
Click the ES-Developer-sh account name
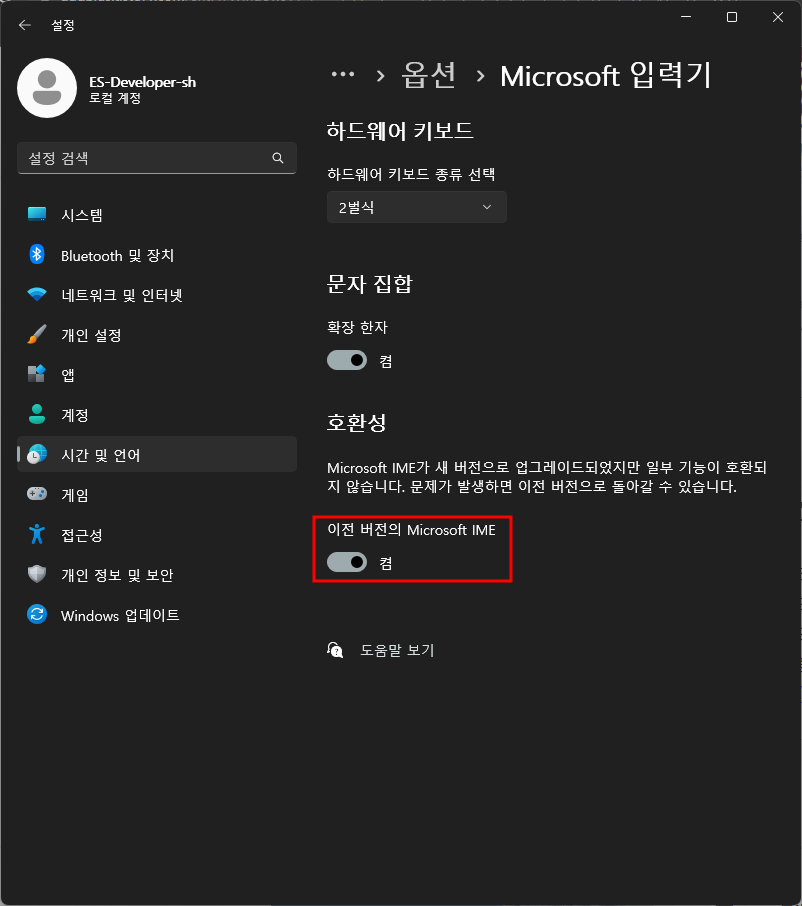pyautogui.click(x=142, y=82)
